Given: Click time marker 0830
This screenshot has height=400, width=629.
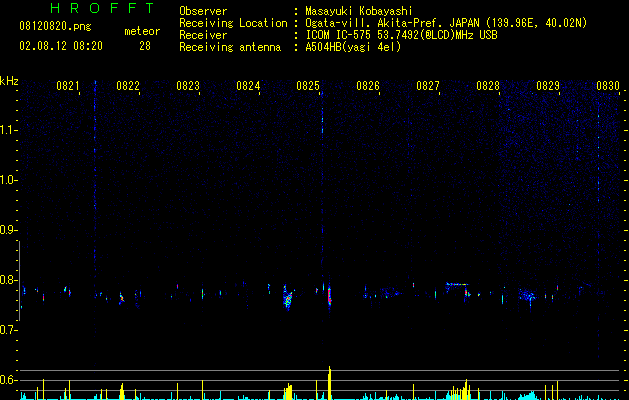Looking at the screenshot, I should (608, 86).
